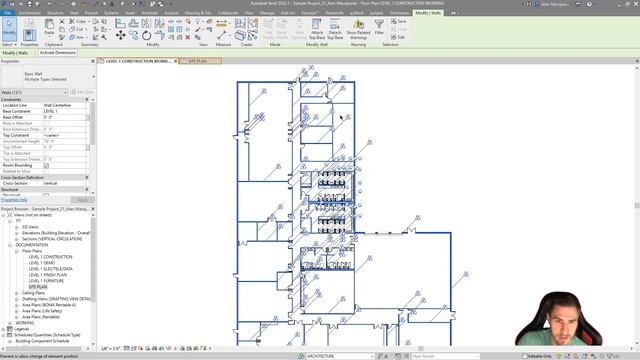Click the Delete red X icon
Viewport: 640px width, 360px height.
coord(188,37)
